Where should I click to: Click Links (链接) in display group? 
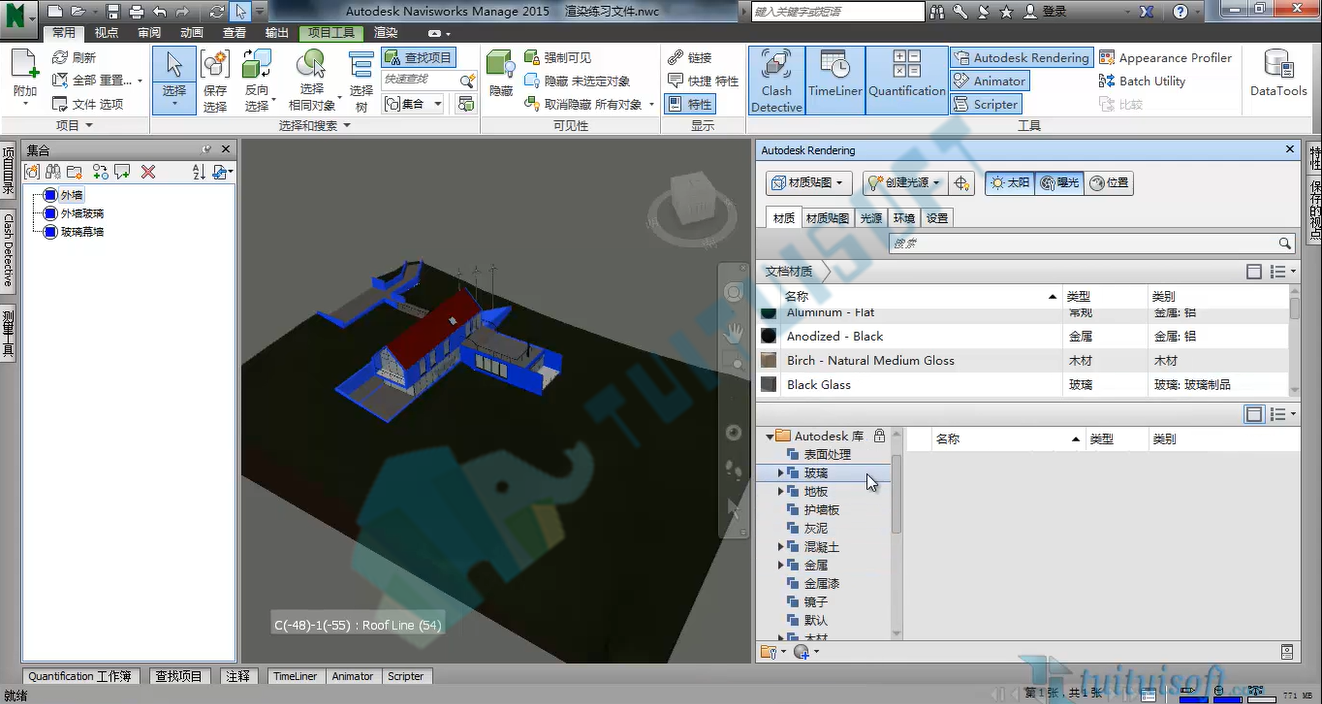tap(689, 58)
